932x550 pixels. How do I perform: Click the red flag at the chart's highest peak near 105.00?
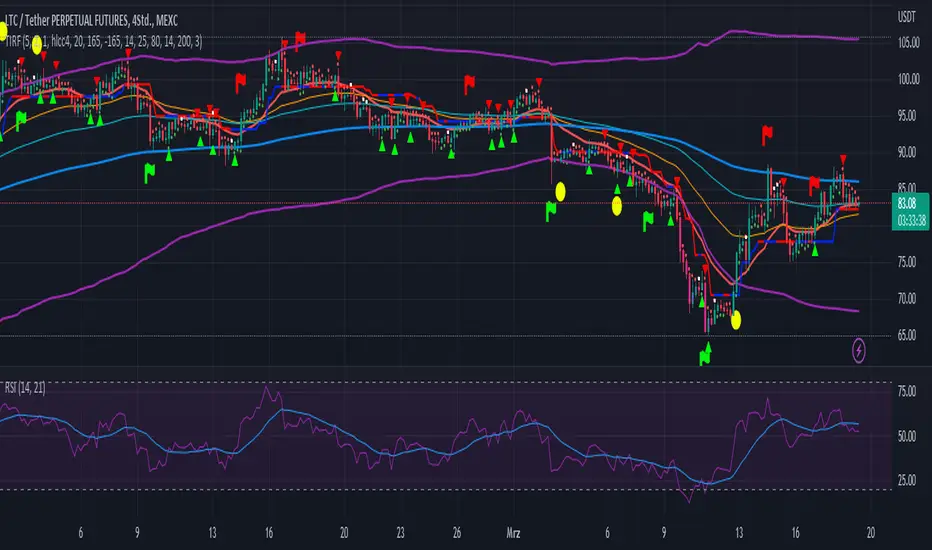pyautogui.click(x=300, y=39)
